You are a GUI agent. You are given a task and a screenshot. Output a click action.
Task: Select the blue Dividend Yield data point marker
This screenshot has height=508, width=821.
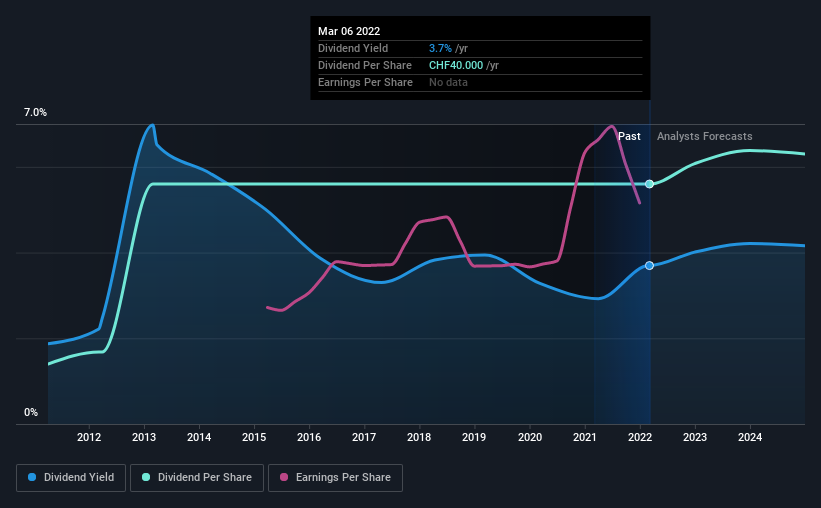click(x=649, y=266)
